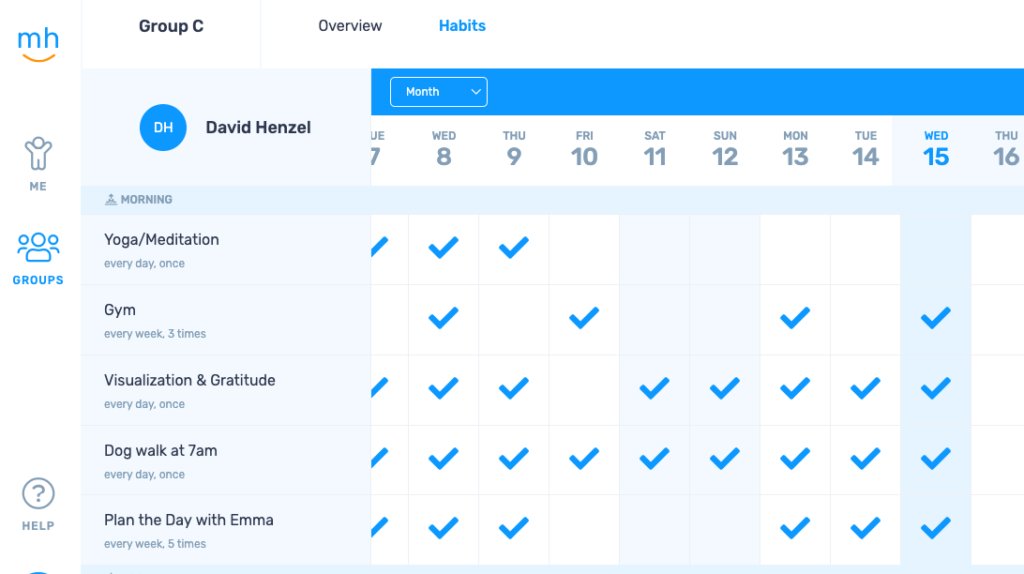
Task: Open the Month view dropdown
Action: point(438,92)
